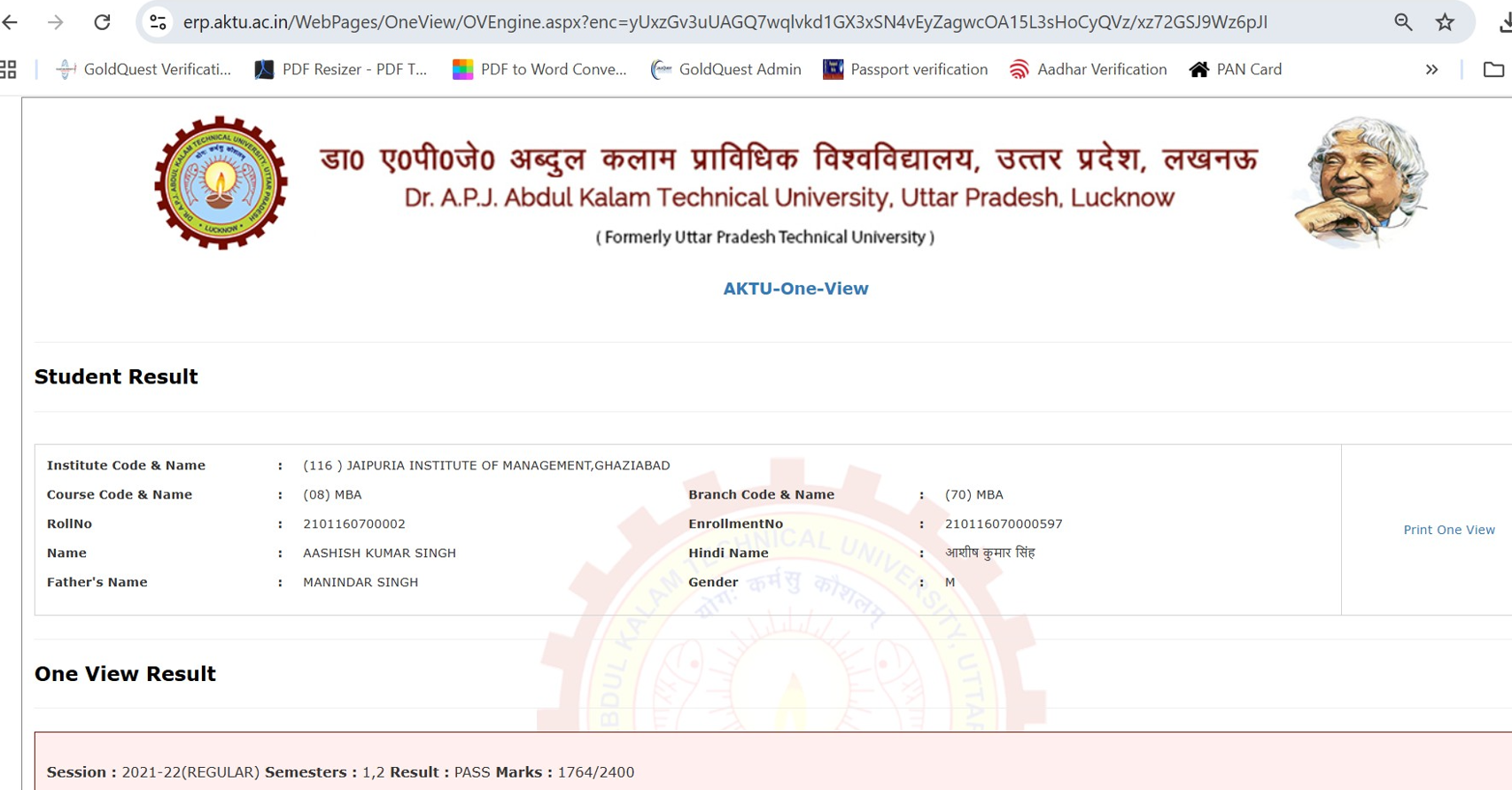Image resolution: width=1512 pixels, height=790 pixels.
Task: Open site information icon in address bar
Action: point(158,22)
